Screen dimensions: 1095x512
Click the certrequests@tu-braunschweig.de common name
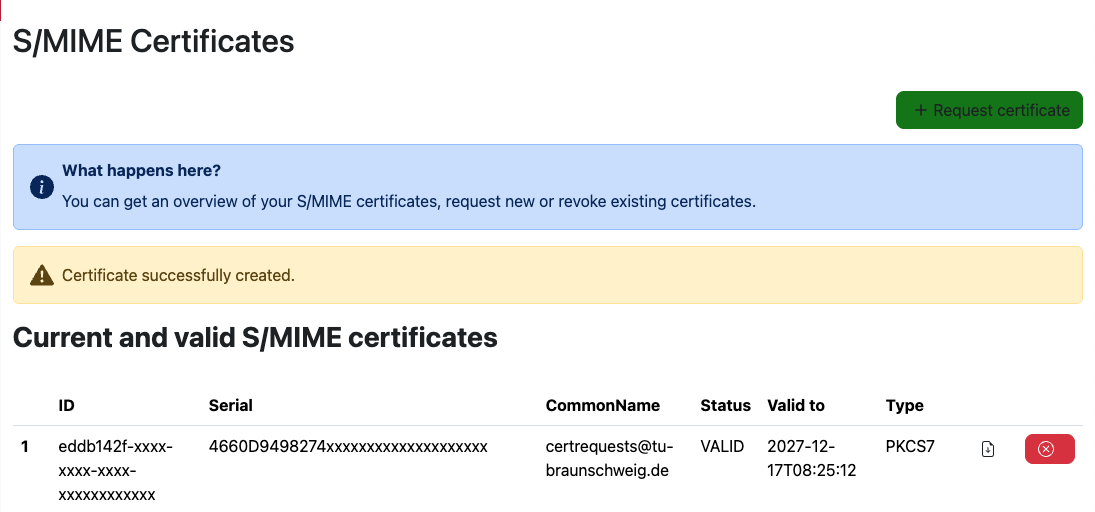click(x=609, y=458)
